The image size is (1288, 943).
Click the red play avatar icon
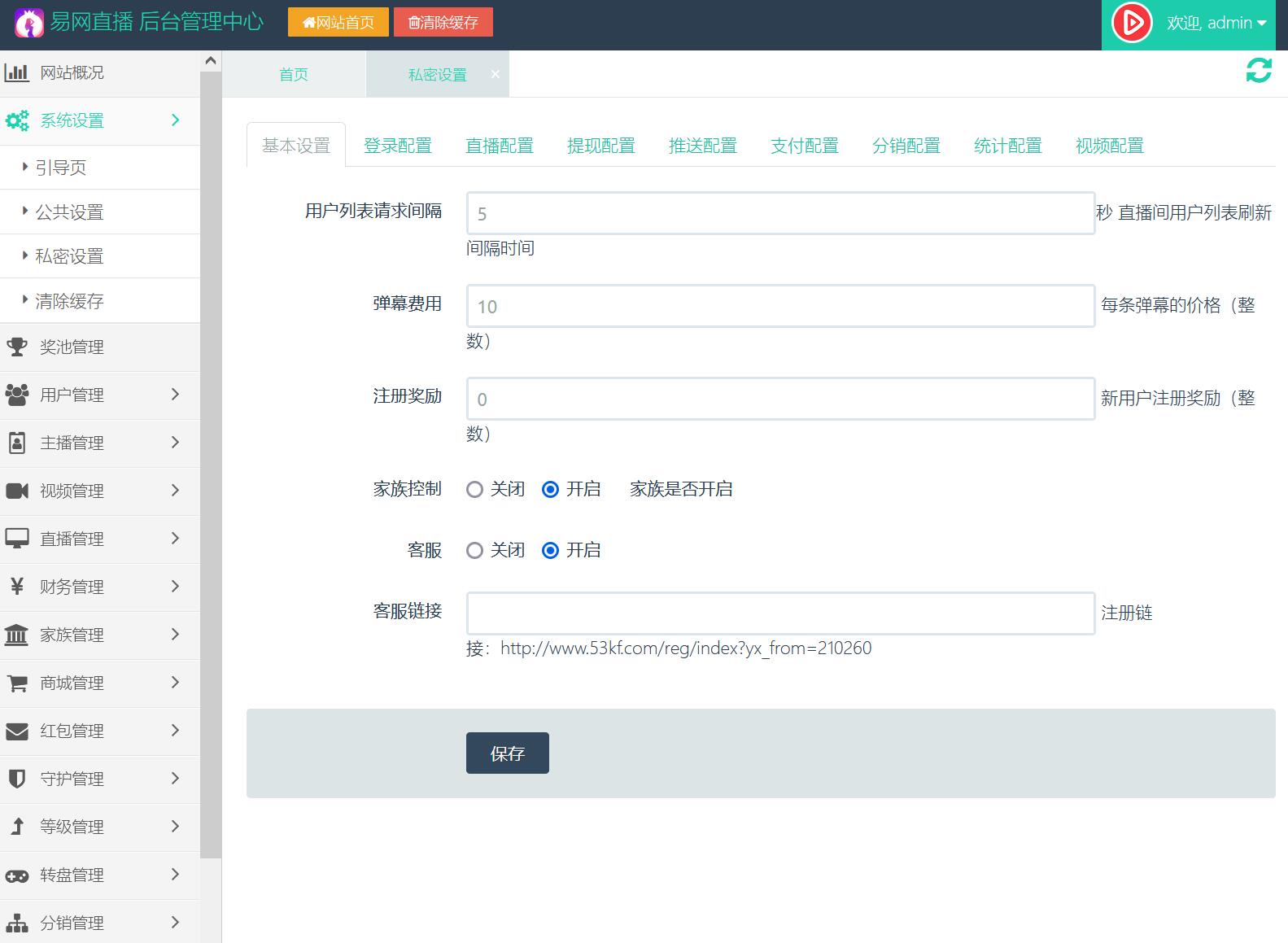[x=1131, y=23]
